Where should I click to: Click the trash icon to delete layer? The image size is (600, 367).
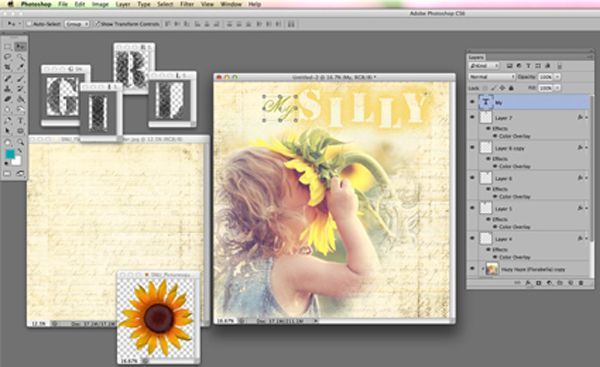[x=581, y=283]
